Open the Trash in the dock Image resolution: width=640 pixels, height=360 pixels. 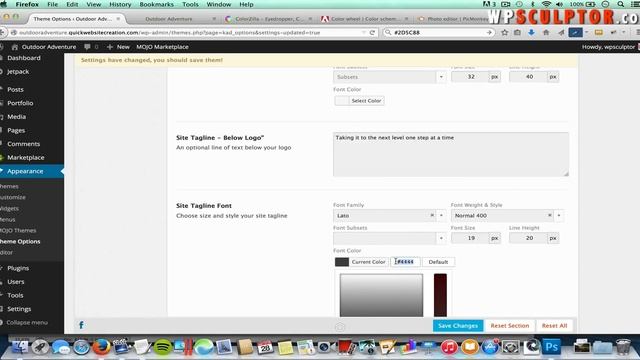pos(623,347)
